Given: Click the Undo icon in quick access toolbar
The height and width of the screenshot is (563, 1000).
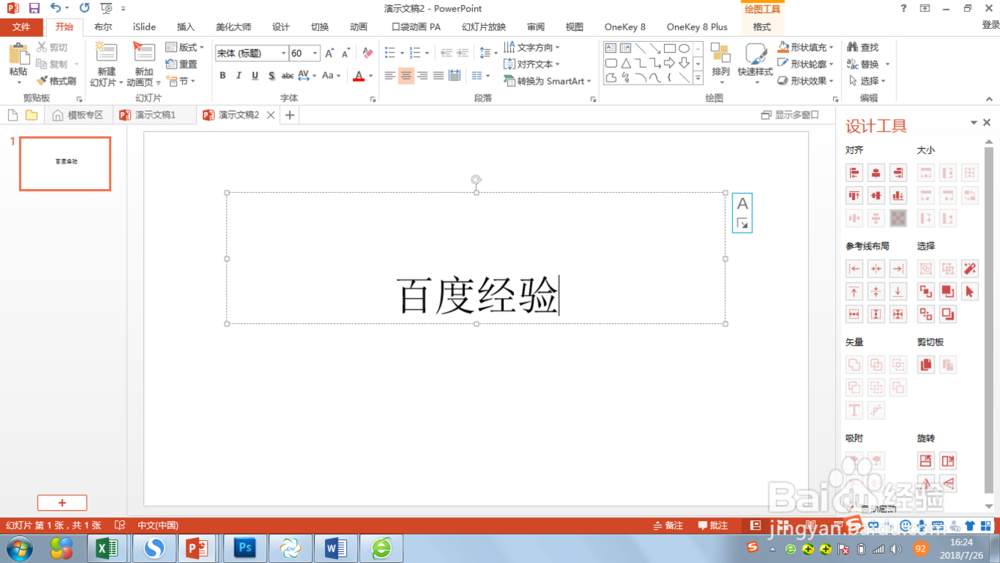Looking at the screenshot, I should (x=56, y=8).
